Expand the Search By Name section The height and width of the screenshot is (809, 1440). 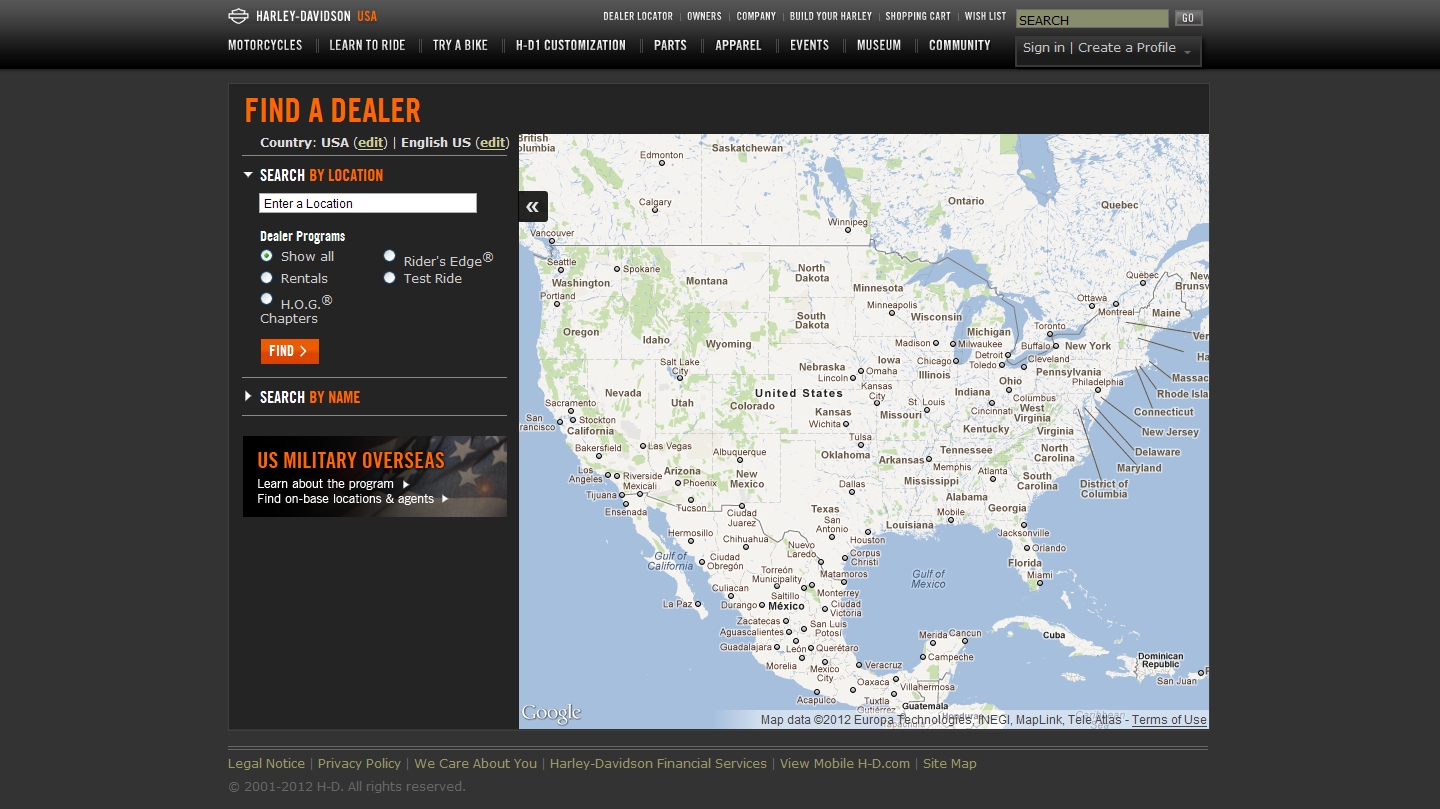[x=248, y=397]
